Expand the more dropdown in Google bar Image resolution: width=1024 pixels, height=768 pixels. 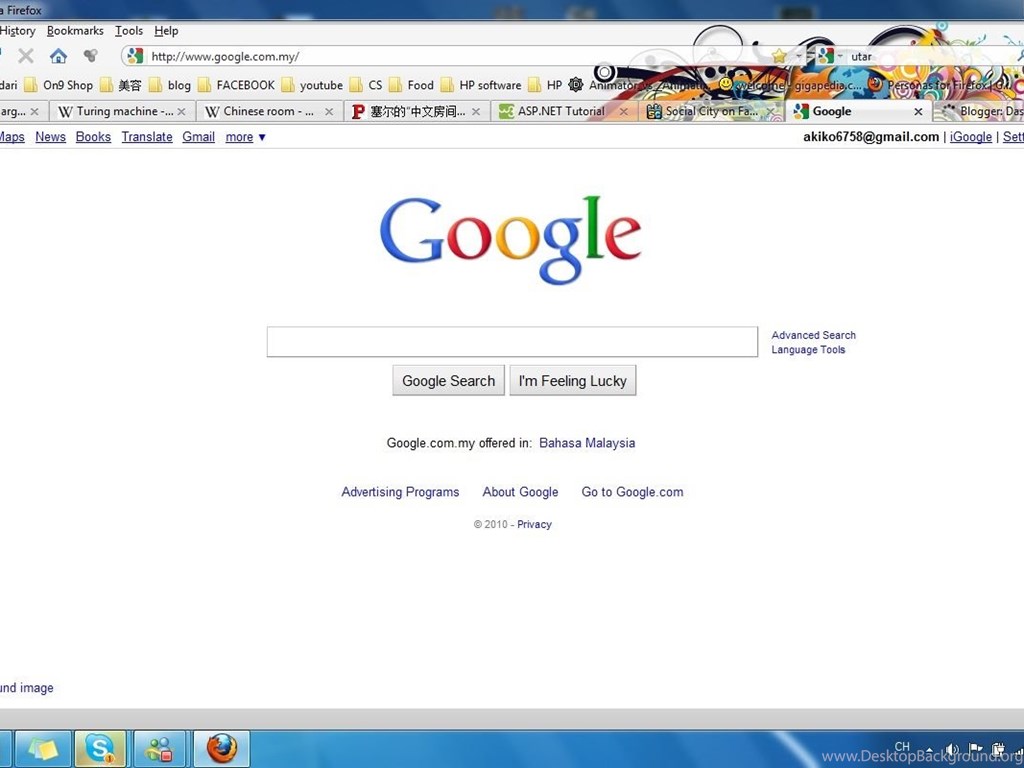(x=246, y=136)
